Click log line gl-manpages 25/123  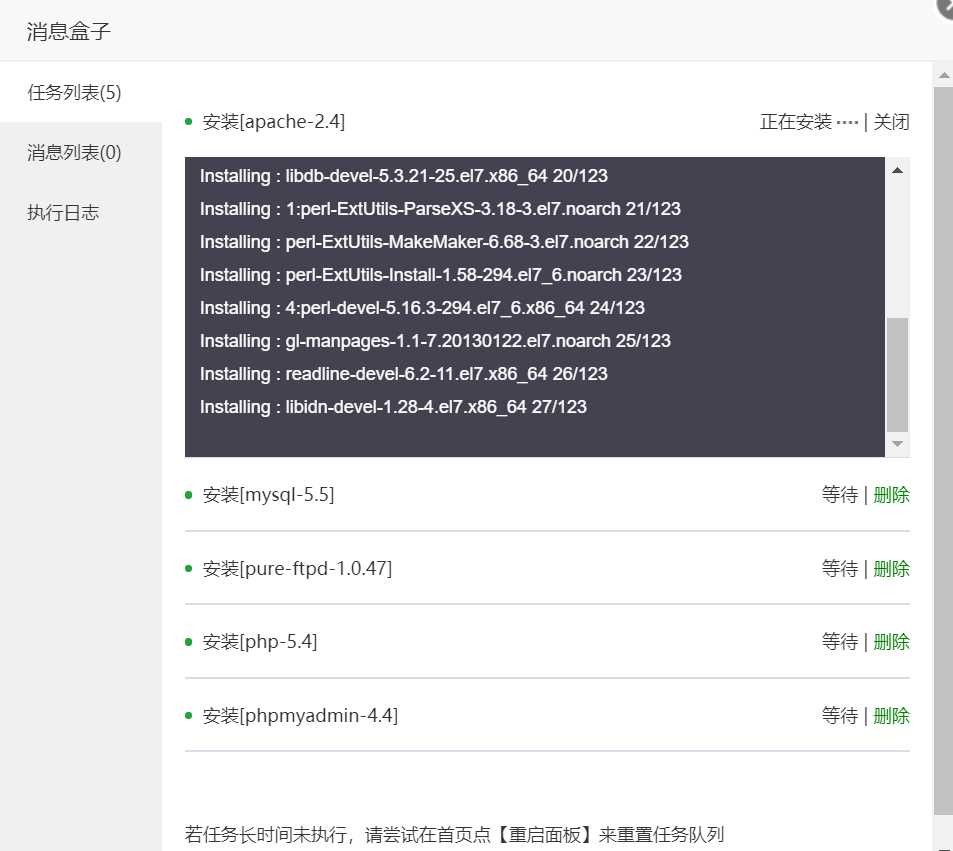pyautogui.click(x=435, y=340)
